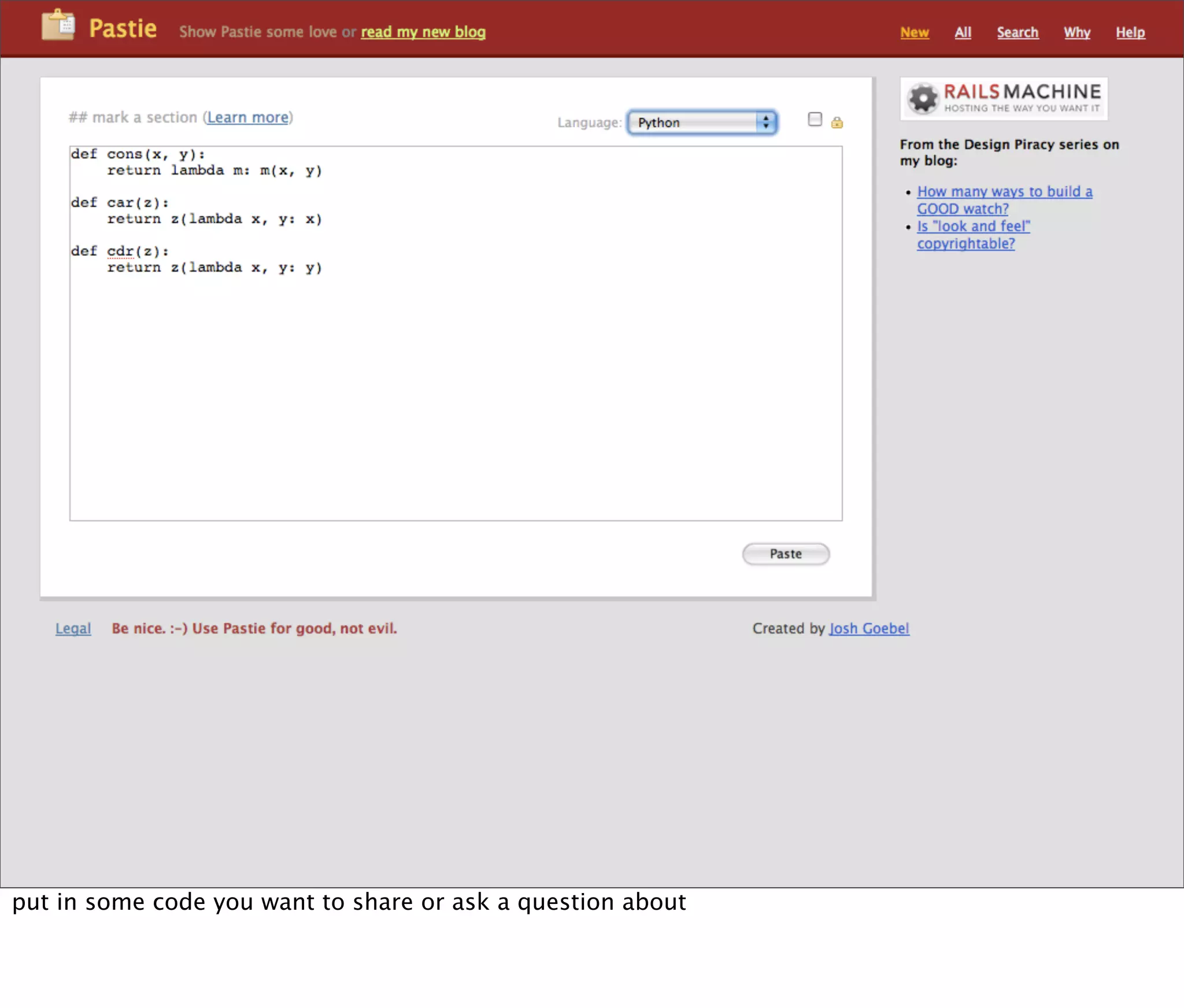Screen dimensions: 1184x1008
Task: Click the padlock private paste icon
Action: pyautogui.click(x=837, y=123)
